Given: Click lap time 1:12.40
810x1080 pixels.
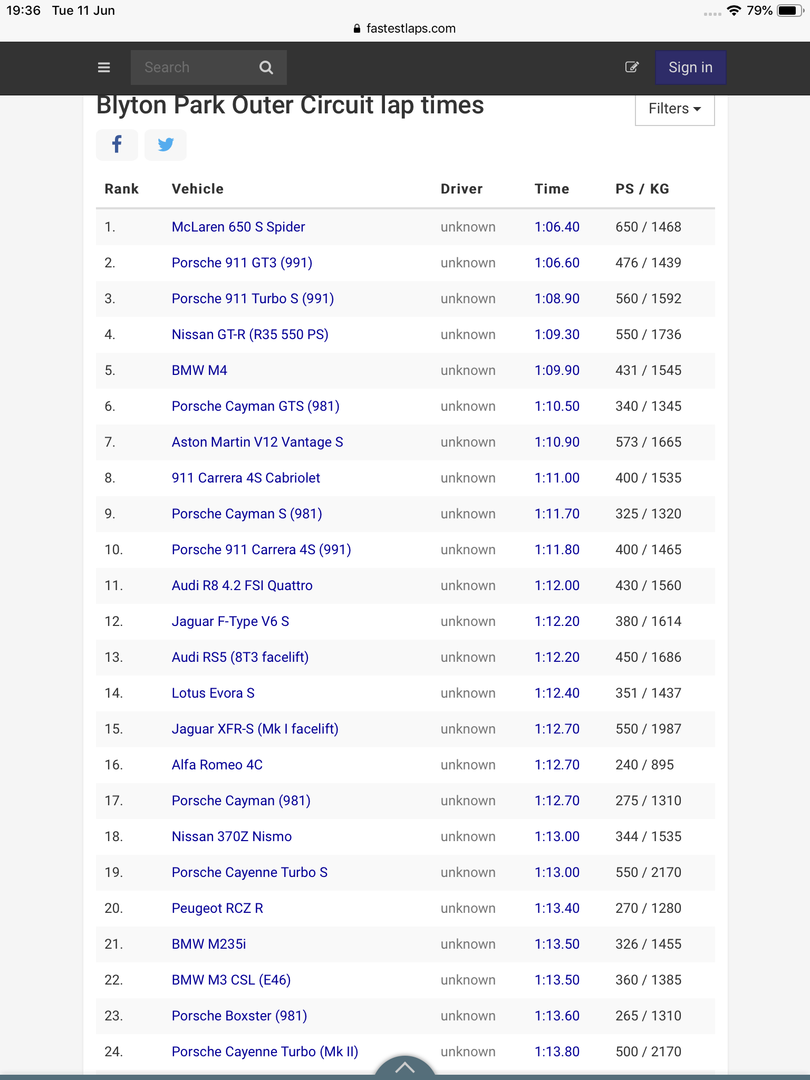Looking at the screenshot, I should click(x=557, y=693).
